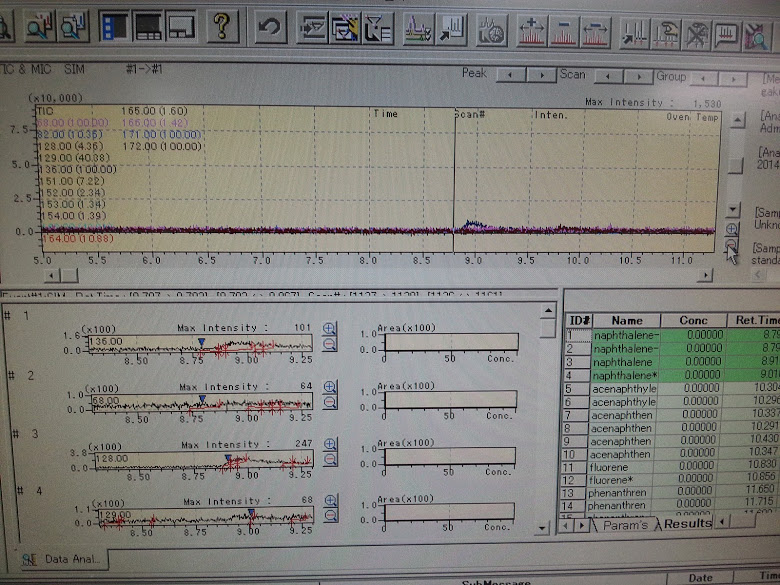Go to previous Peak
This screenshot has width=780, height=585.
tap(511, 75)
